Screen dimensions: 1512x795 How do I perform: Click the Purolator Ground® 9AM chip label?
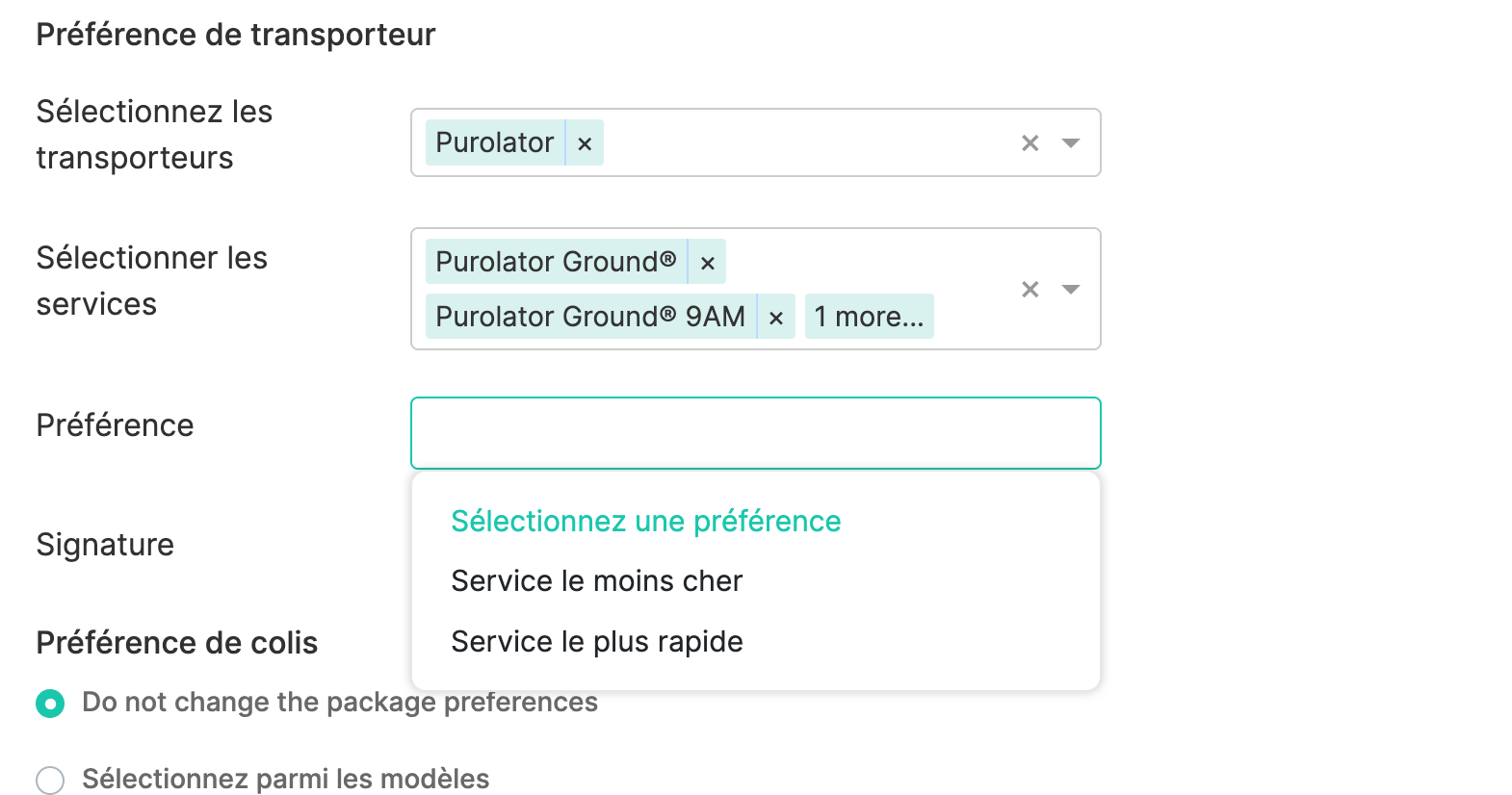pos(589,317)
